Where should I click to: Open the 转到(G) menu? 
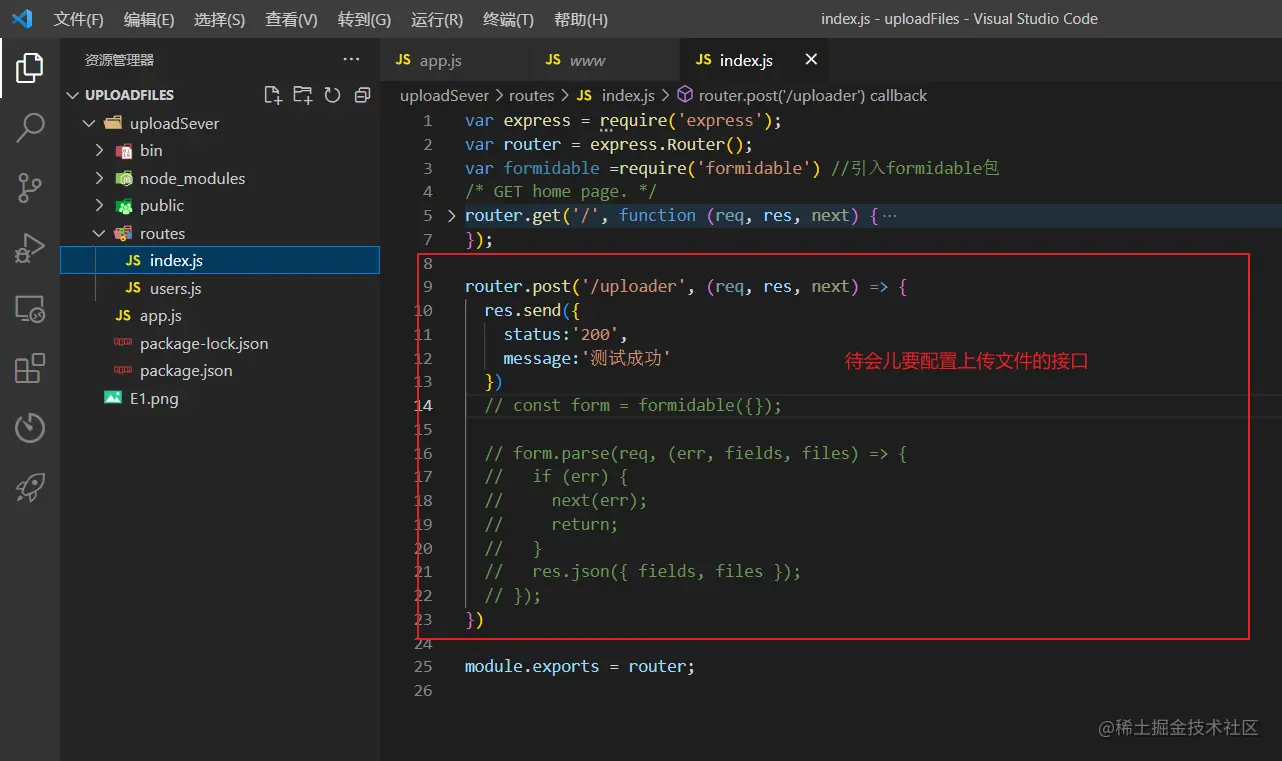[364, 19]
